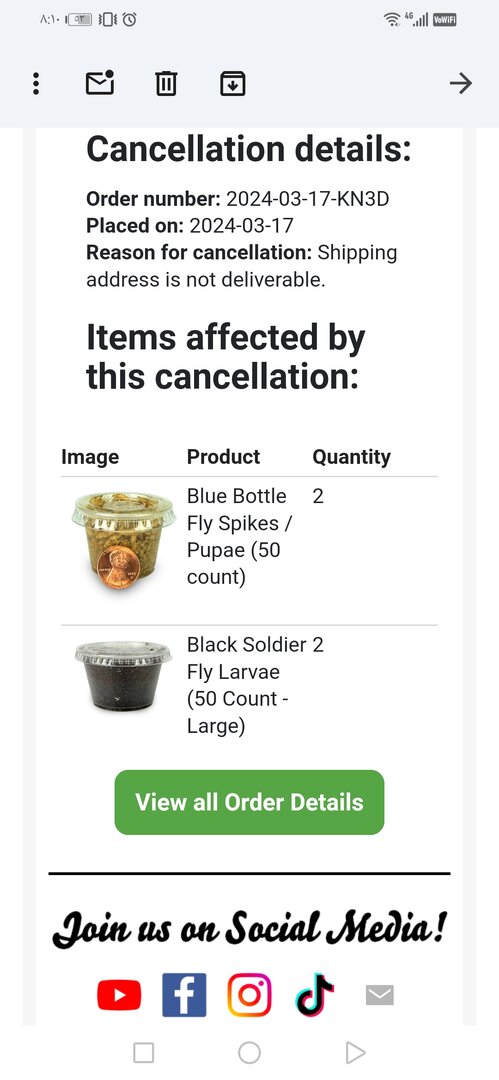Tap the Join us on Social Media heading

click(x=250, y=928)
